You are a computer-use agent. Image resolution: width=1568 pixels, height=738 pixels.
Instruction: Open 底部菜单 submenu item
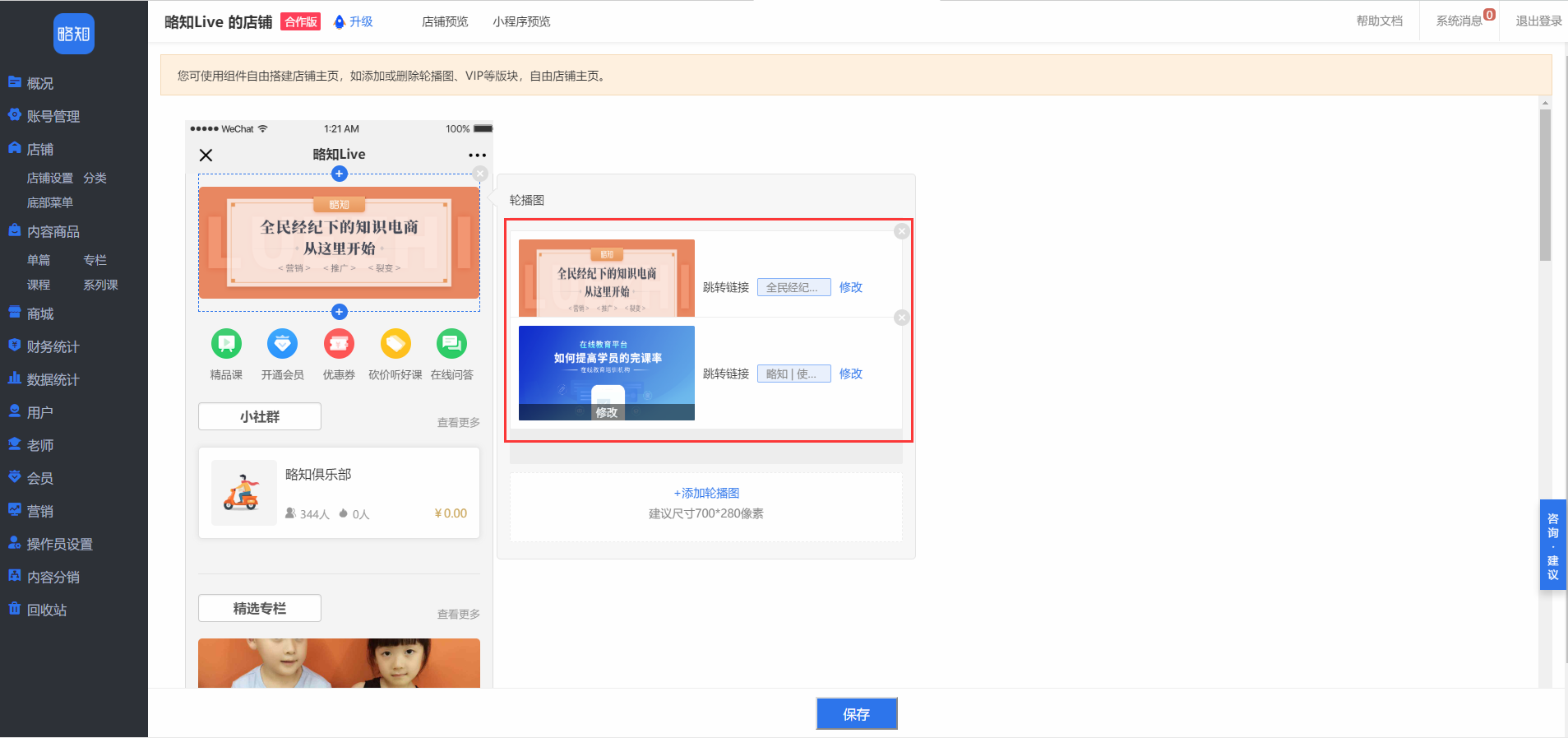[x=50, y=202]
